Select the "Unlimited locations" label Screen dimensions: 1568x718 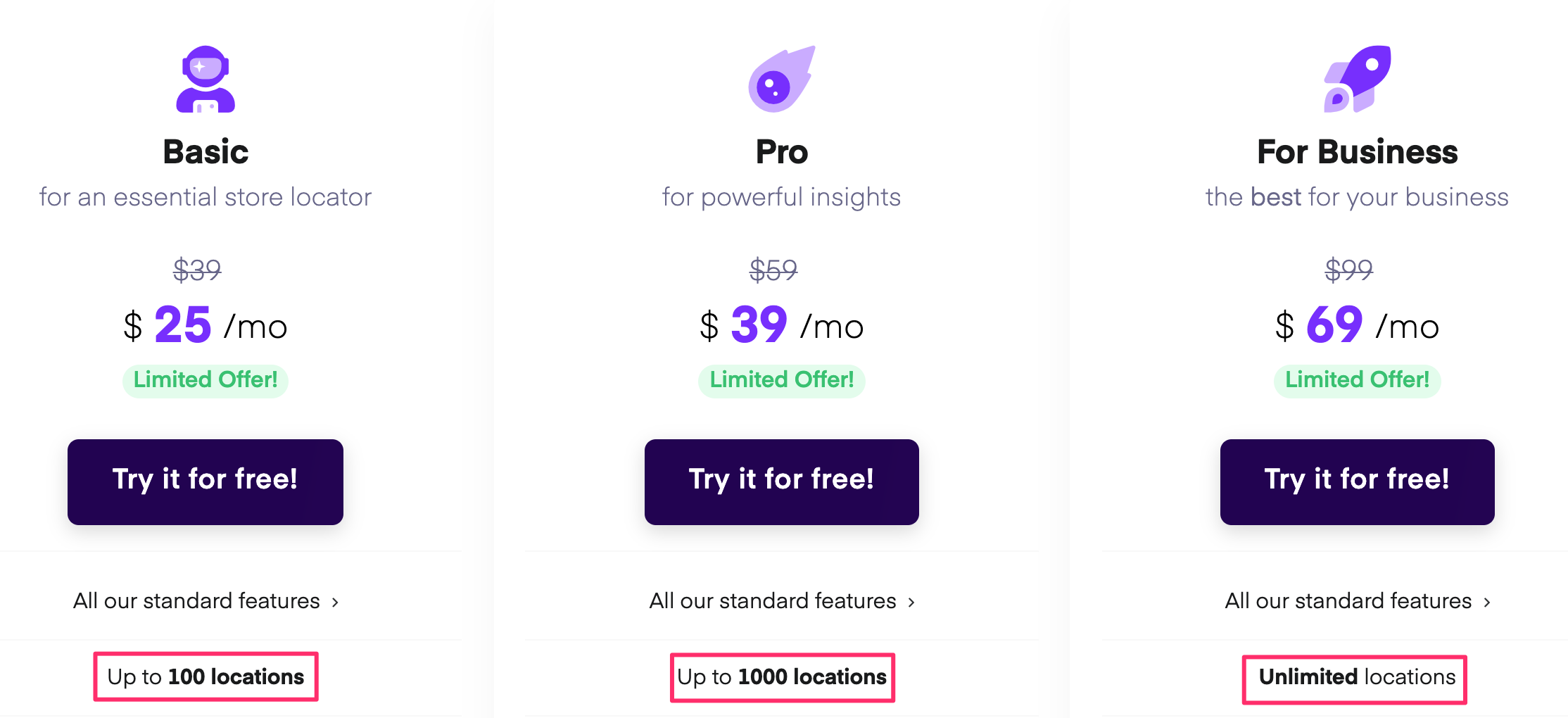pyautogui.click(x=1356, y=676)
